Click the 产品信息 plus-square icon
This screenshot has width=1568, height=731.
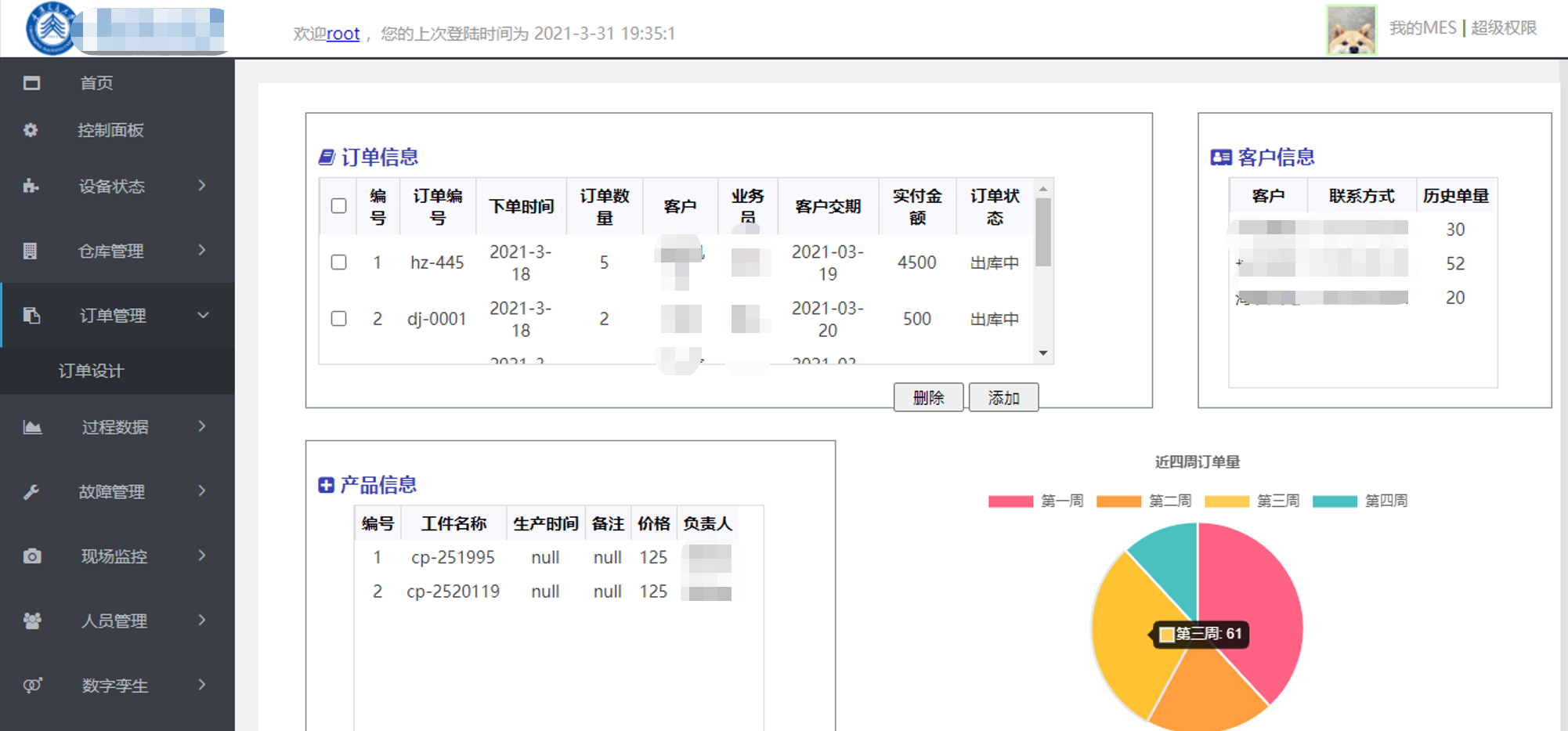(326, 485)
